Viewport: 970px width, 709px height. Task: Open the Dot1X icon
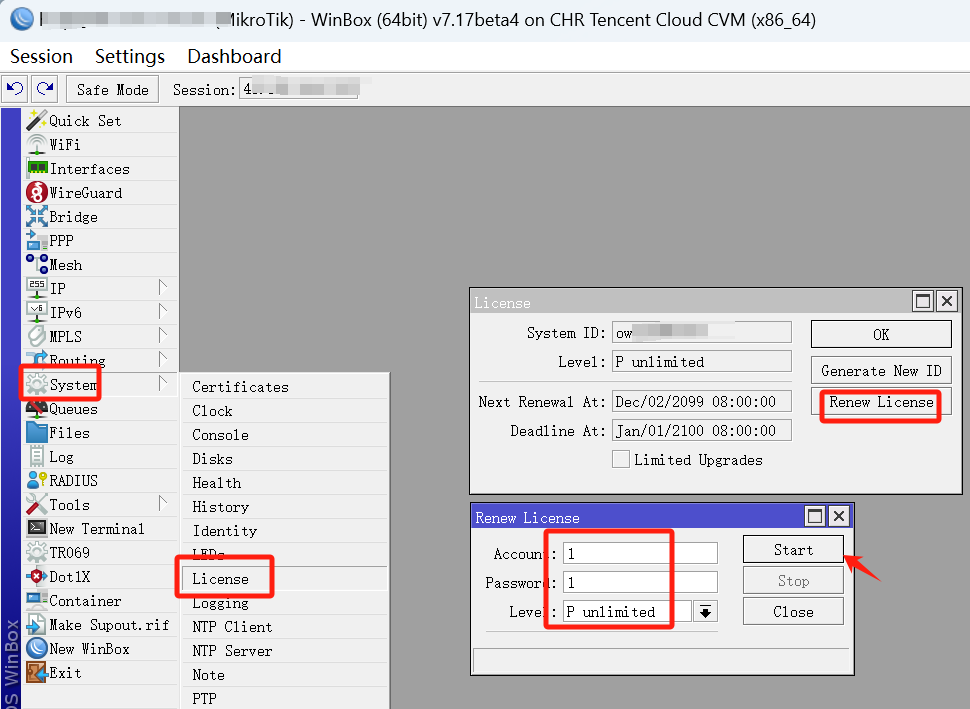click(36, 577)
